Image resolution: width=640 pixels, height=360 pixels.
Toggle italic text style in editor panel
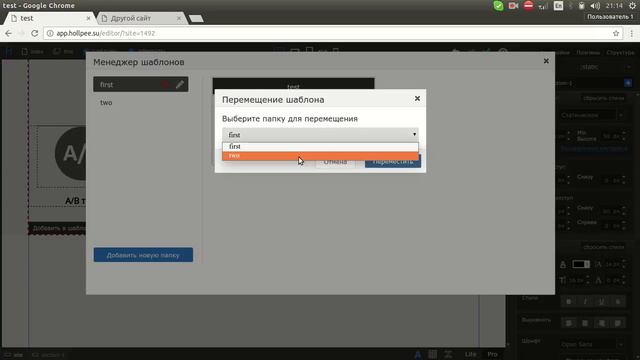click(585, 301)
